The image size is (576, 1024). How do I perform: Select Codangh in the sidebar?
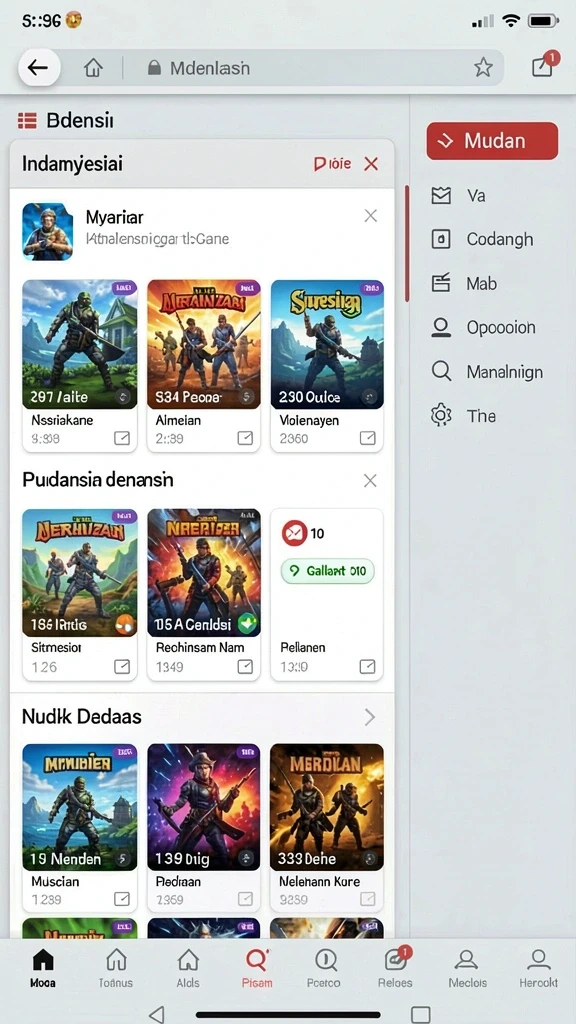[x=483, y=239]
